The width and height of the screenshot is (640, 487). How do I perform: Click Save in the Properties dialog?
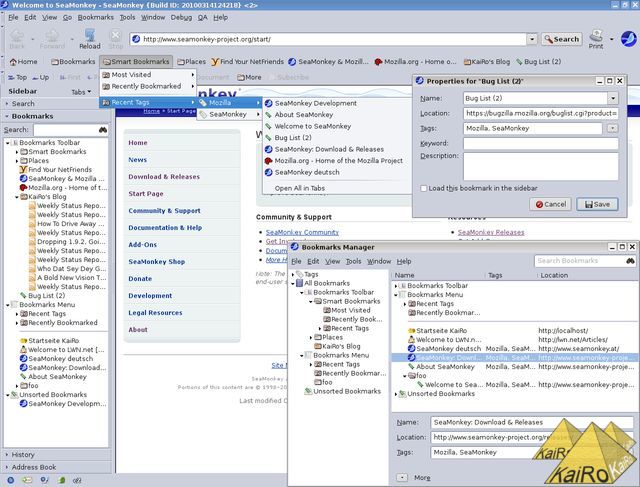pyautogui.click(x=596, y=204)
